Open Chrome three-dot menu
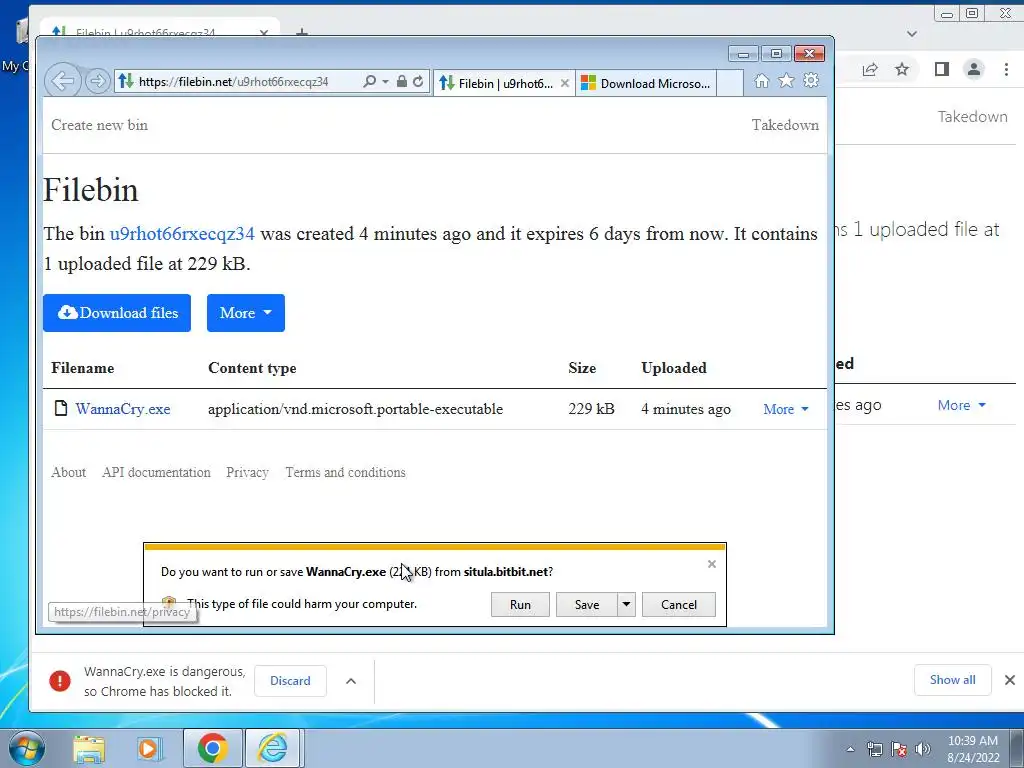1024x768 pixels. click(x=1006, y=69)
